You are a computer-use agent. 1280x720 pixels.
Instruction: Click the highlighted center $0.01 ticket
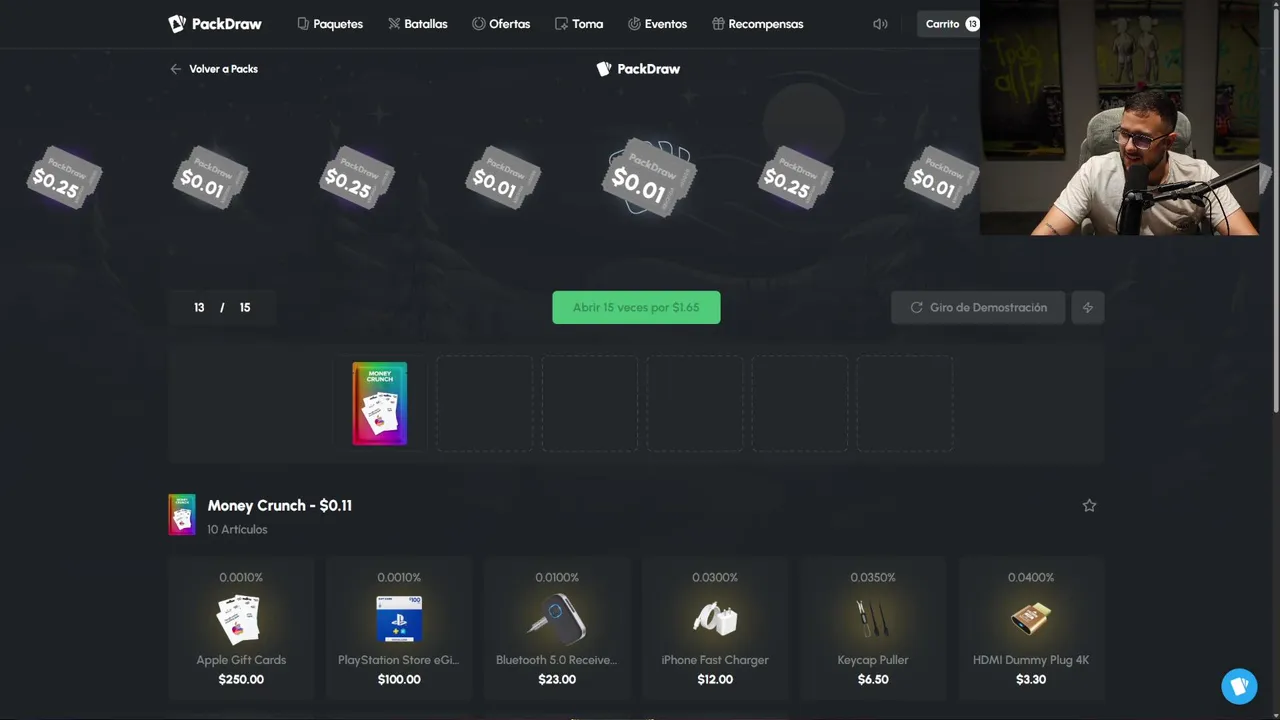[648, 178]
